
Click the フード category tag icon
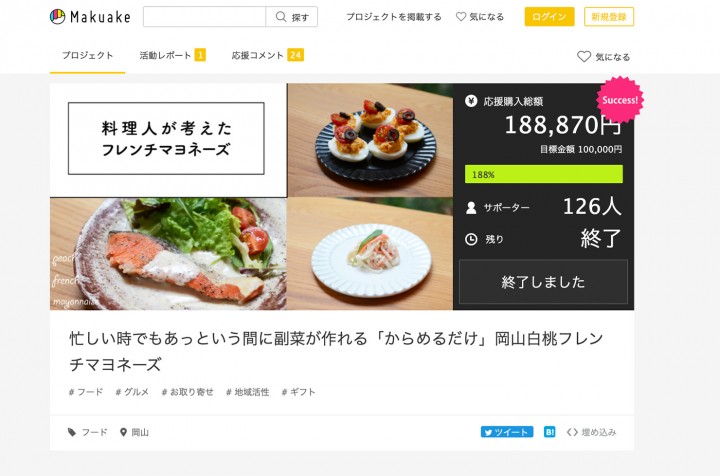point(72,432)
